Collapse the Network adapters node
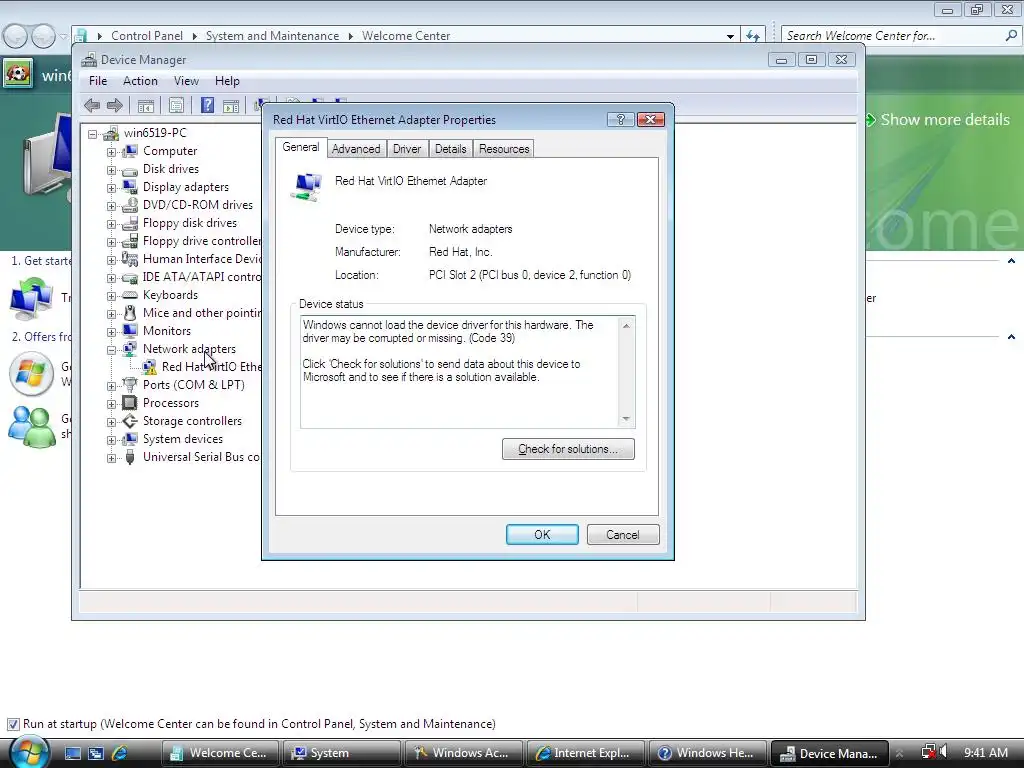This screenshot has width=1024, height=768. pos(111,350)
